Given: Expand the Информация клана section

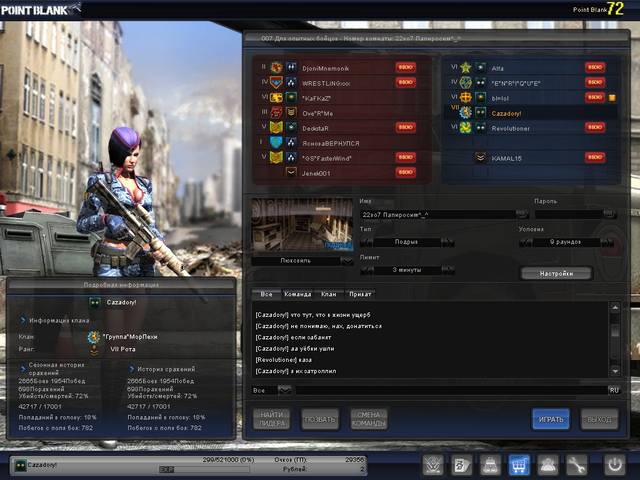Looking at the screenshot, I should pos(23,320).
